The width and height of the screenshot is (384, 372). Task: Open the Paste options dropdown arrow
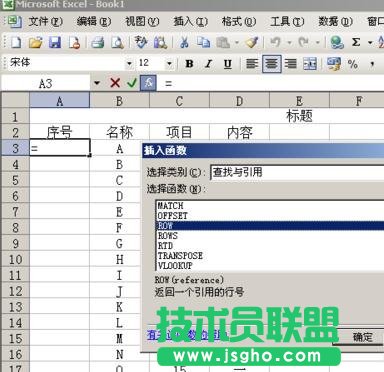pos(237,43)
